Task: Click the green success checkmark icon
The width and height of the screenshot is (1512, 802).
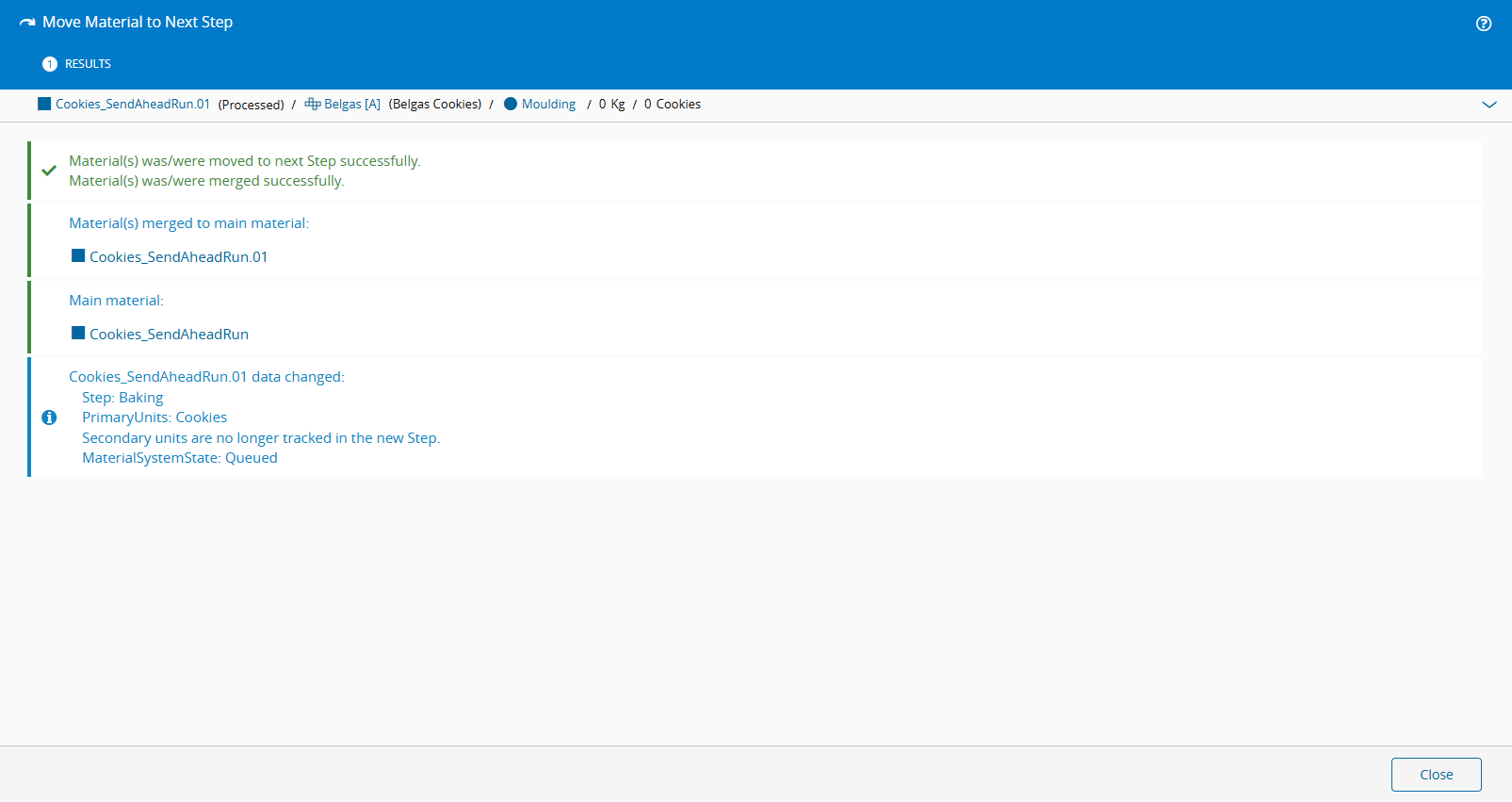Action: pyautogui.click(x=49, y=171)
